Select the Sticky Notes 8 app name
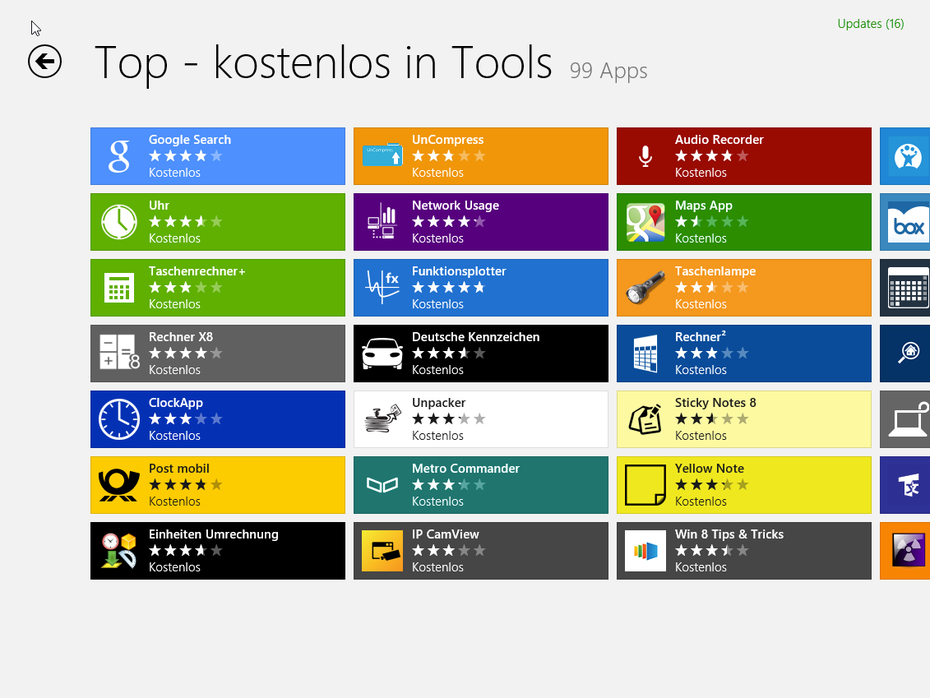 (715, 403)
